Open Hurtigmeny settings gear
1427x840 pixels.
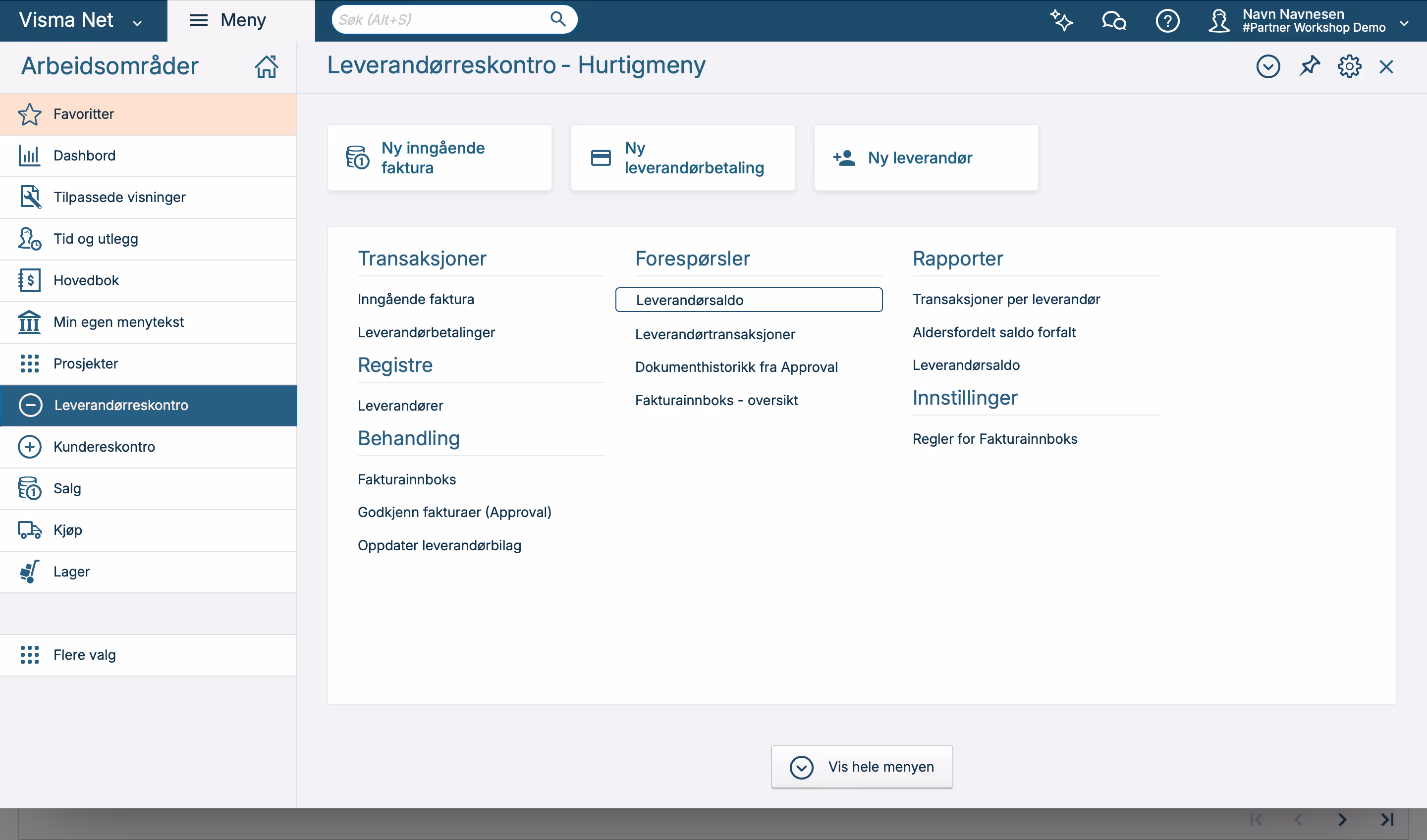pyautogui.click(x=1349, y=66)
